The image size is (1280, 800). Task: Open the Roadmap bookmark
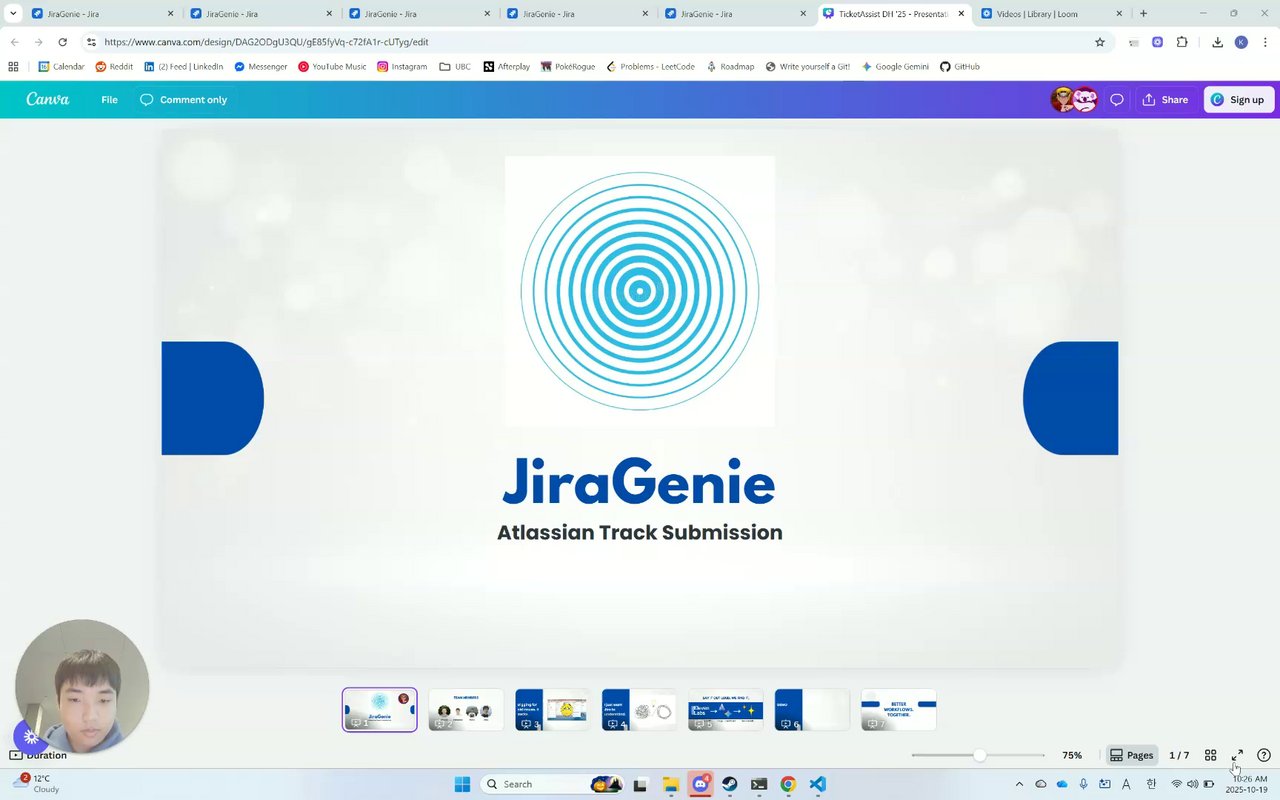point(730,67)
